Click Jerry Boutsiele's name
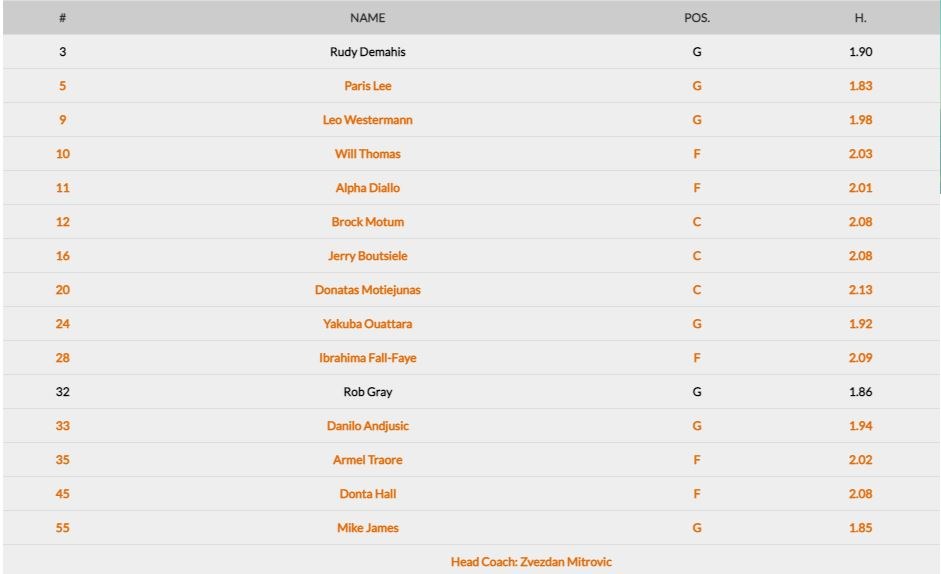Screen dimensions: 941x574 pyautogui.click(x=367, y=256)
